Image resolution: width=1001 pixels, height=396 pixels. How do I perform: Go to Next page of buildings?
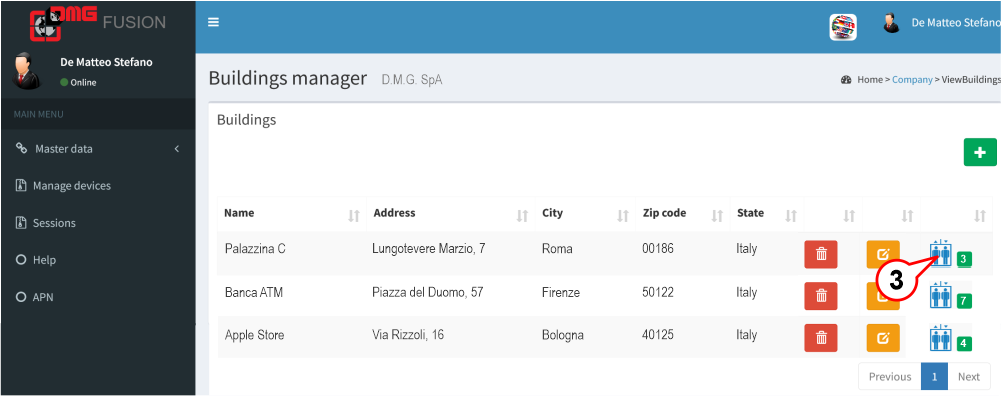coord(968,377)
